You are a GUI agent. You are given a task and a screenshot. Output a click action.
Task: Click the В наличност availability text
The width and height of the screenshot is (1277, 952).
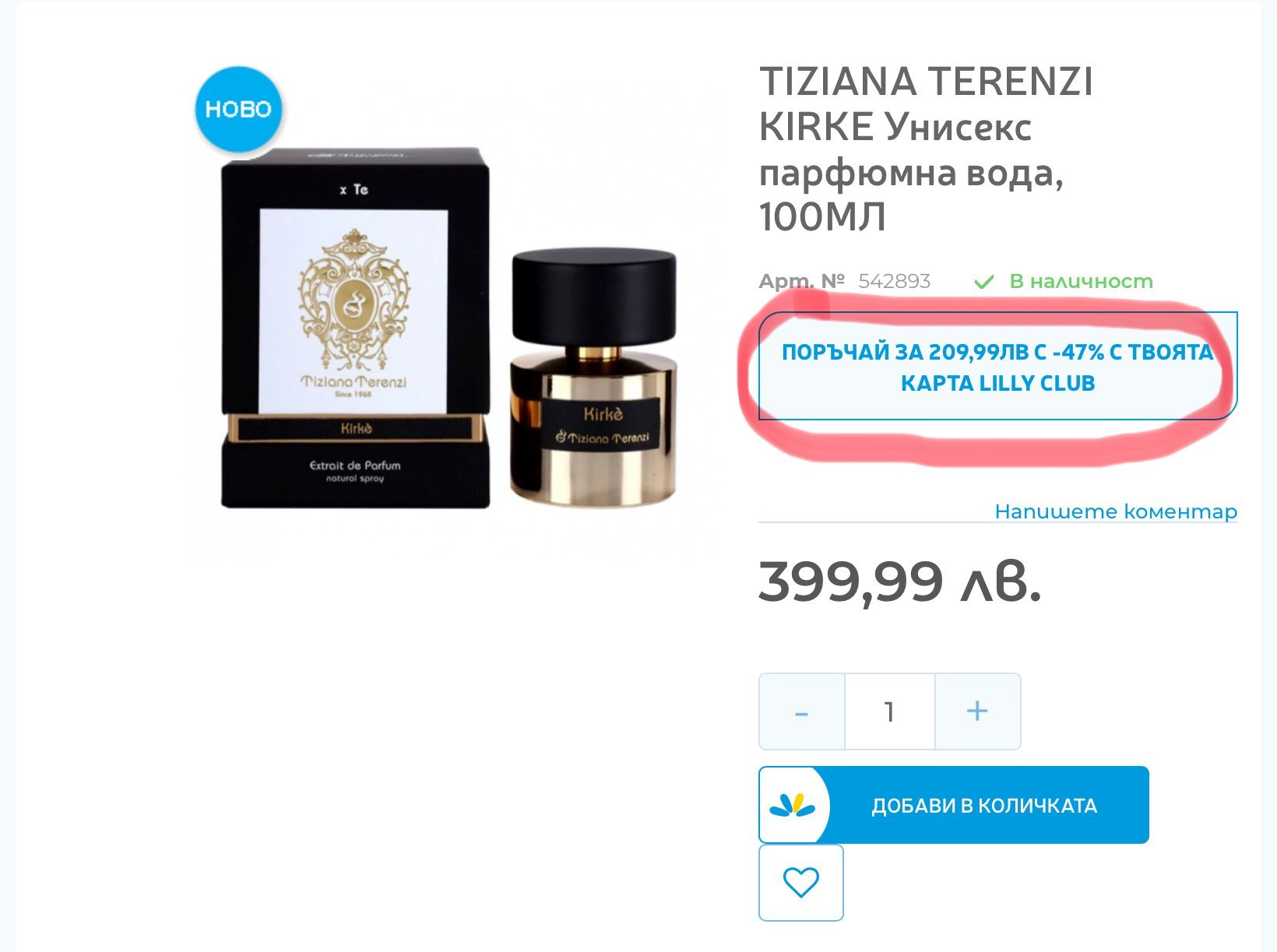pos(1081,281)
